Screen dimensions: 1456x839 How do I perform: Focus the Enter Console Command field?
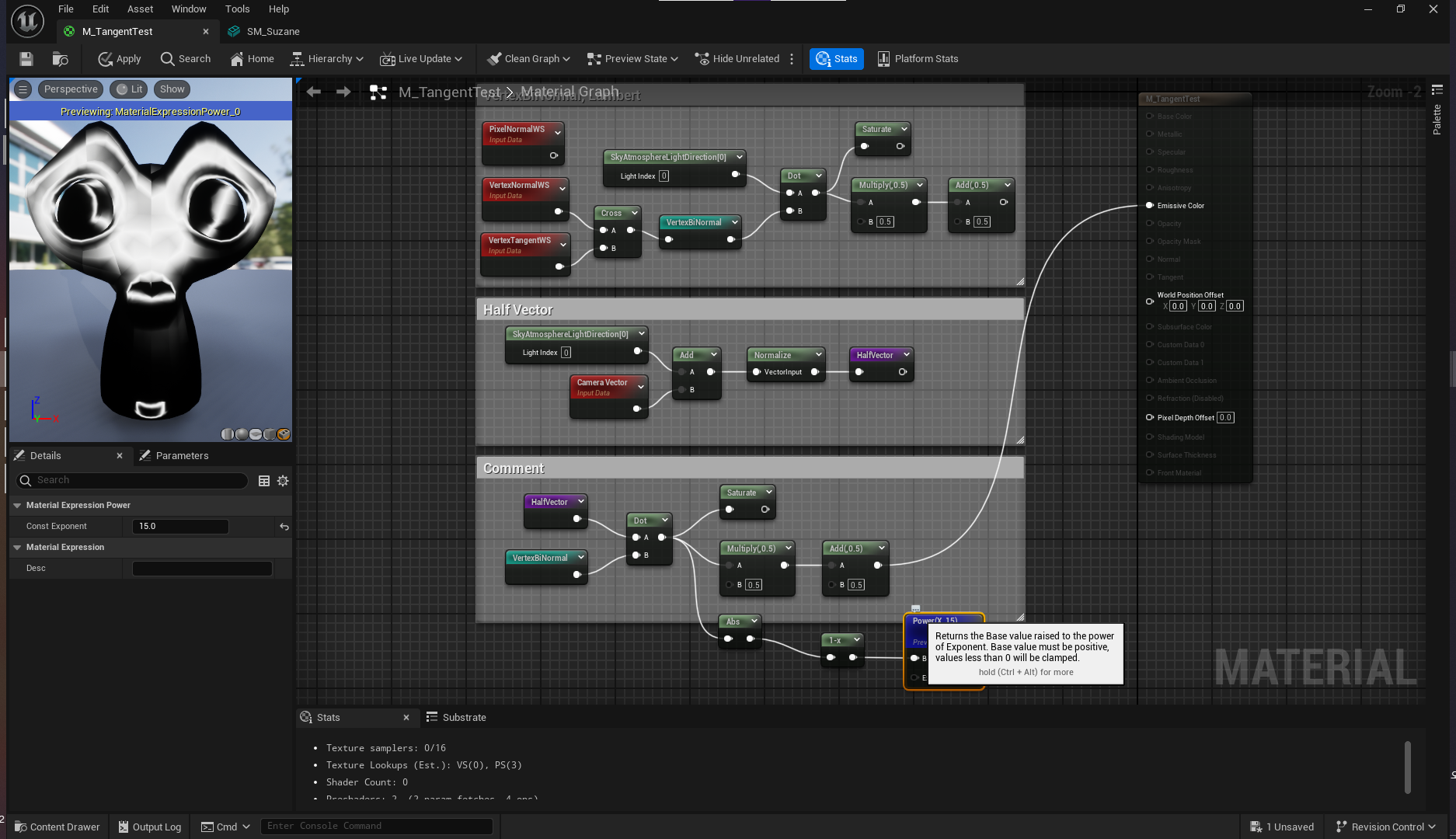[377, 827]
